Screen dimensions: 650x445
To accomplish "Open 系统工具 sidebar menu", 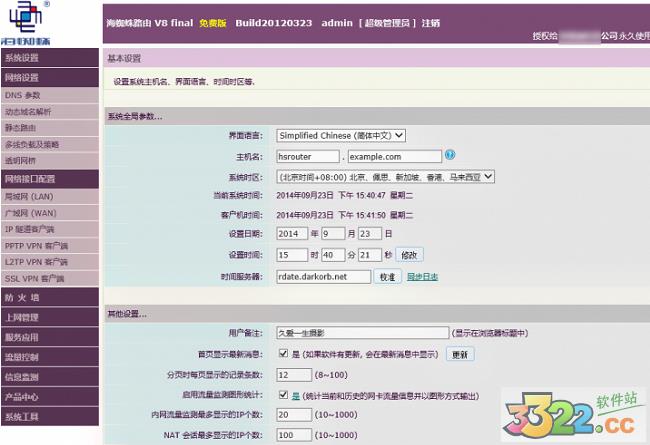I will (50, 416).
